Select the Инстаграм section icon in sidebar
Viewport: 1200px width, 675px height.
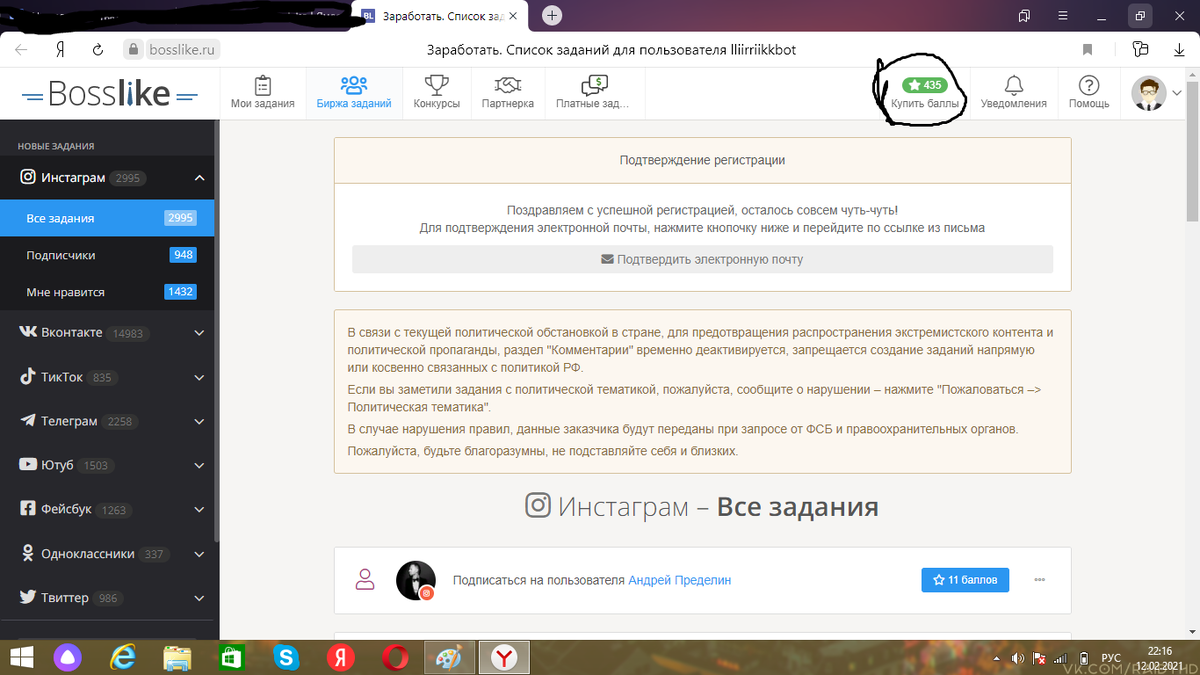pos(28,177)
